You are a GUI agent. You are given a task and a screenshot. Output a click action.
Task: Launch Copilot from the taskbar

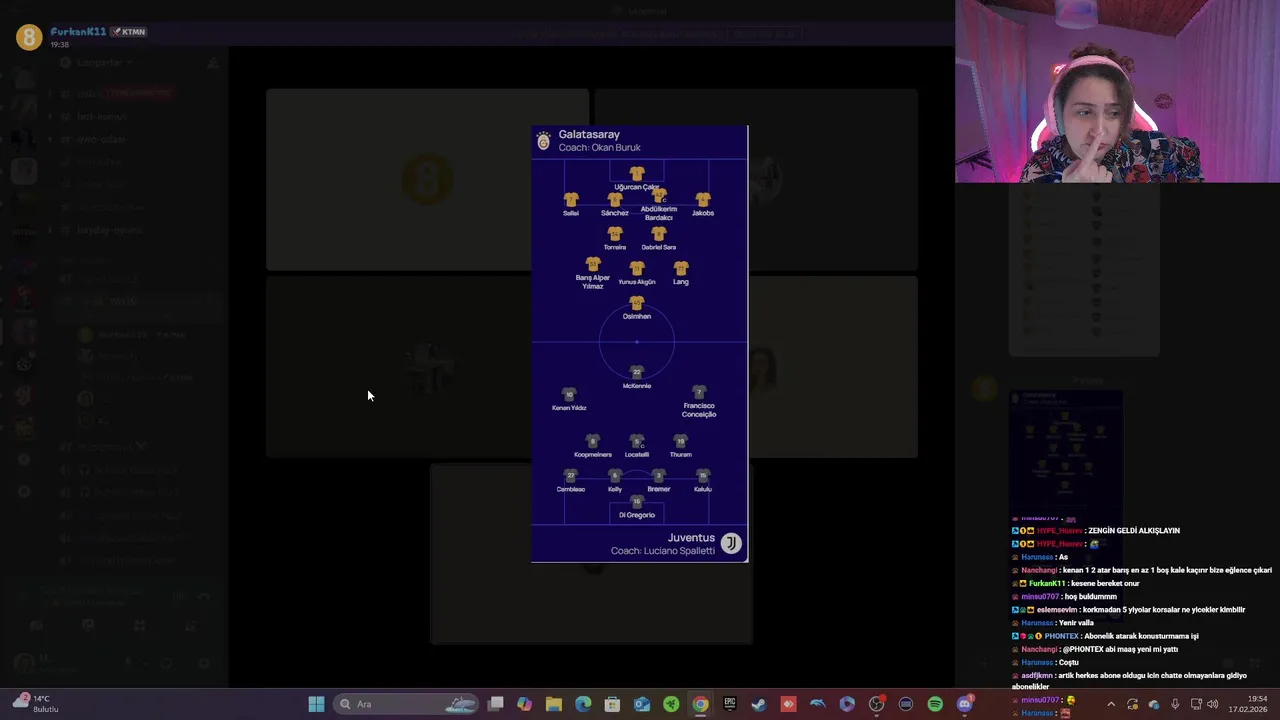pos(524,704)
